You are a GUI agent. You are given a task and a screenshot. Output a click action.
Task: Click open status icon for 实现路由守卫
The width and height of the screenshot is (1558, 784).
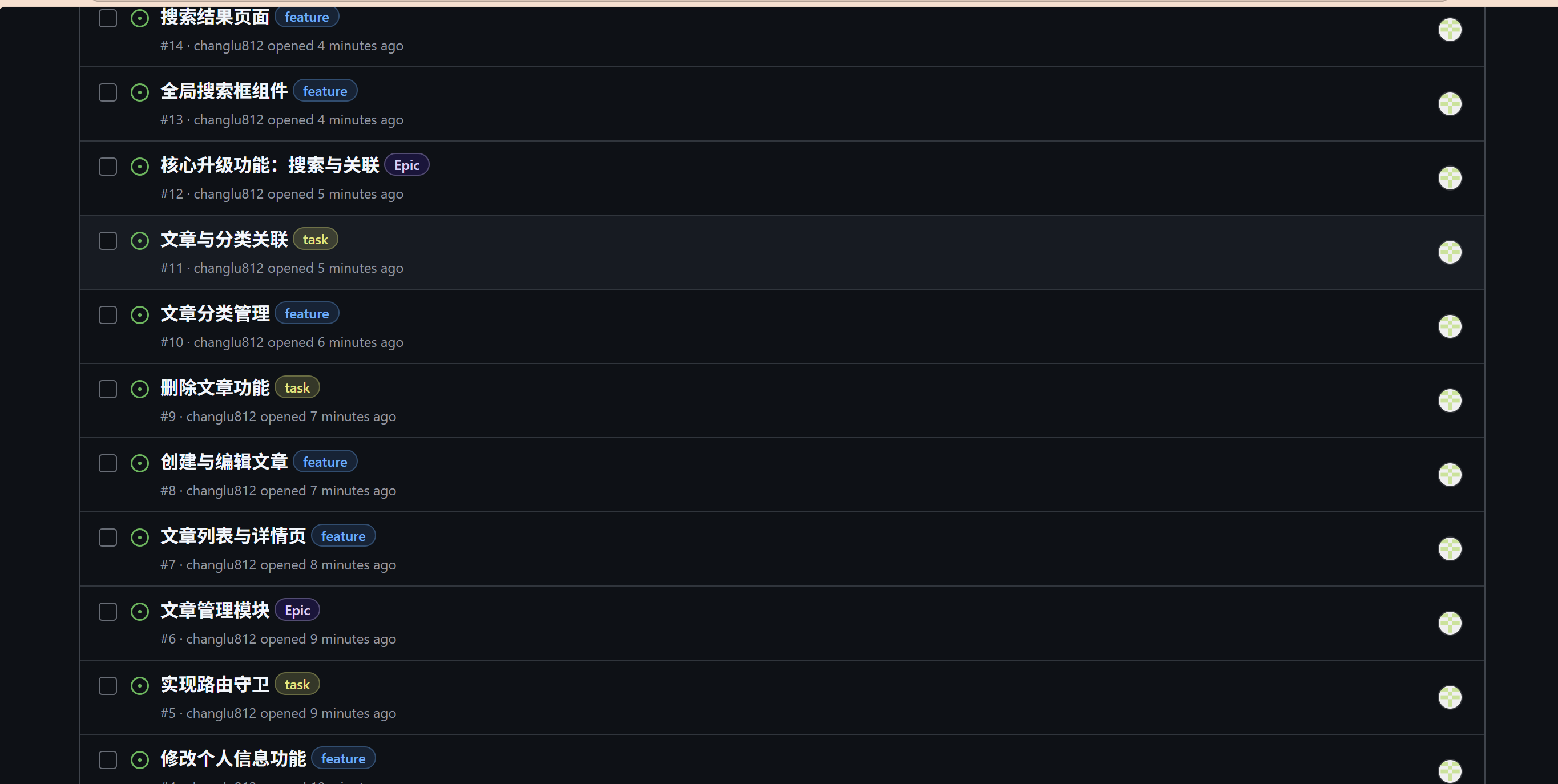[x=140, y=685]
